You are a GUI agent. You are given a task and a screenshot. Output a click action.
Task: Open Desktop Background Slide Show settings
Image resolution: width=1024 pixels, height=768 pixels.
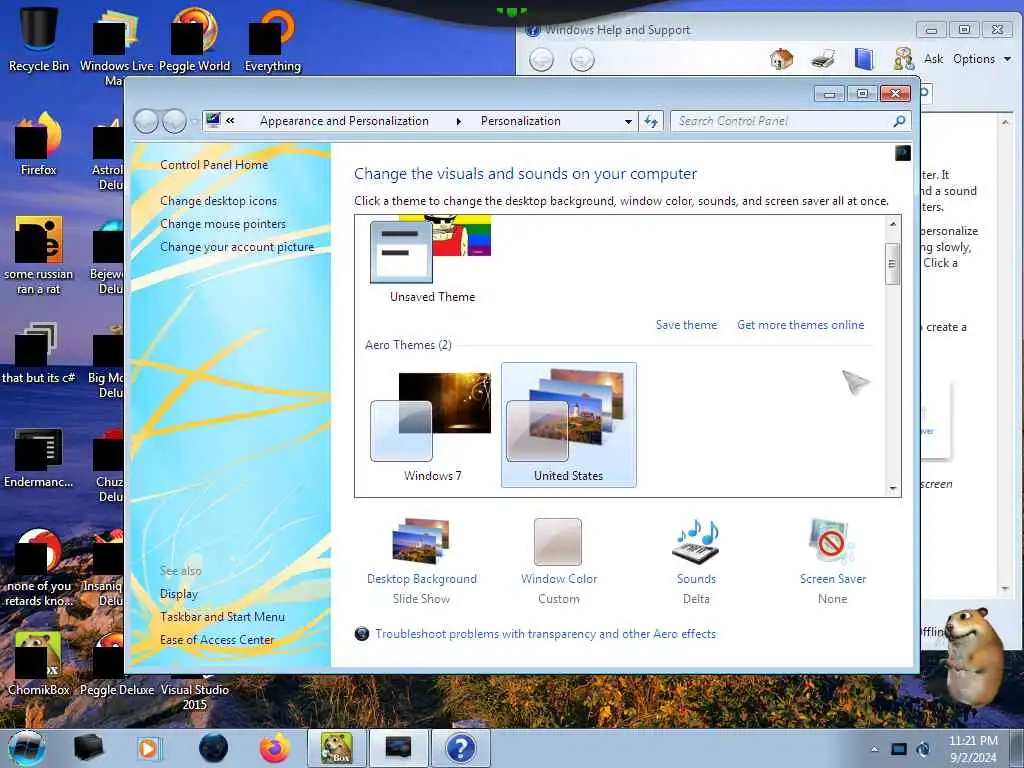[x=421, y=560]
